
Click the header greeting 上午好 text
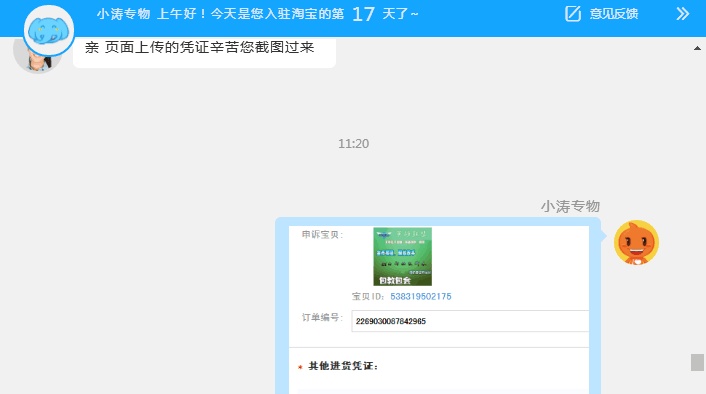(x=177, y=14)
